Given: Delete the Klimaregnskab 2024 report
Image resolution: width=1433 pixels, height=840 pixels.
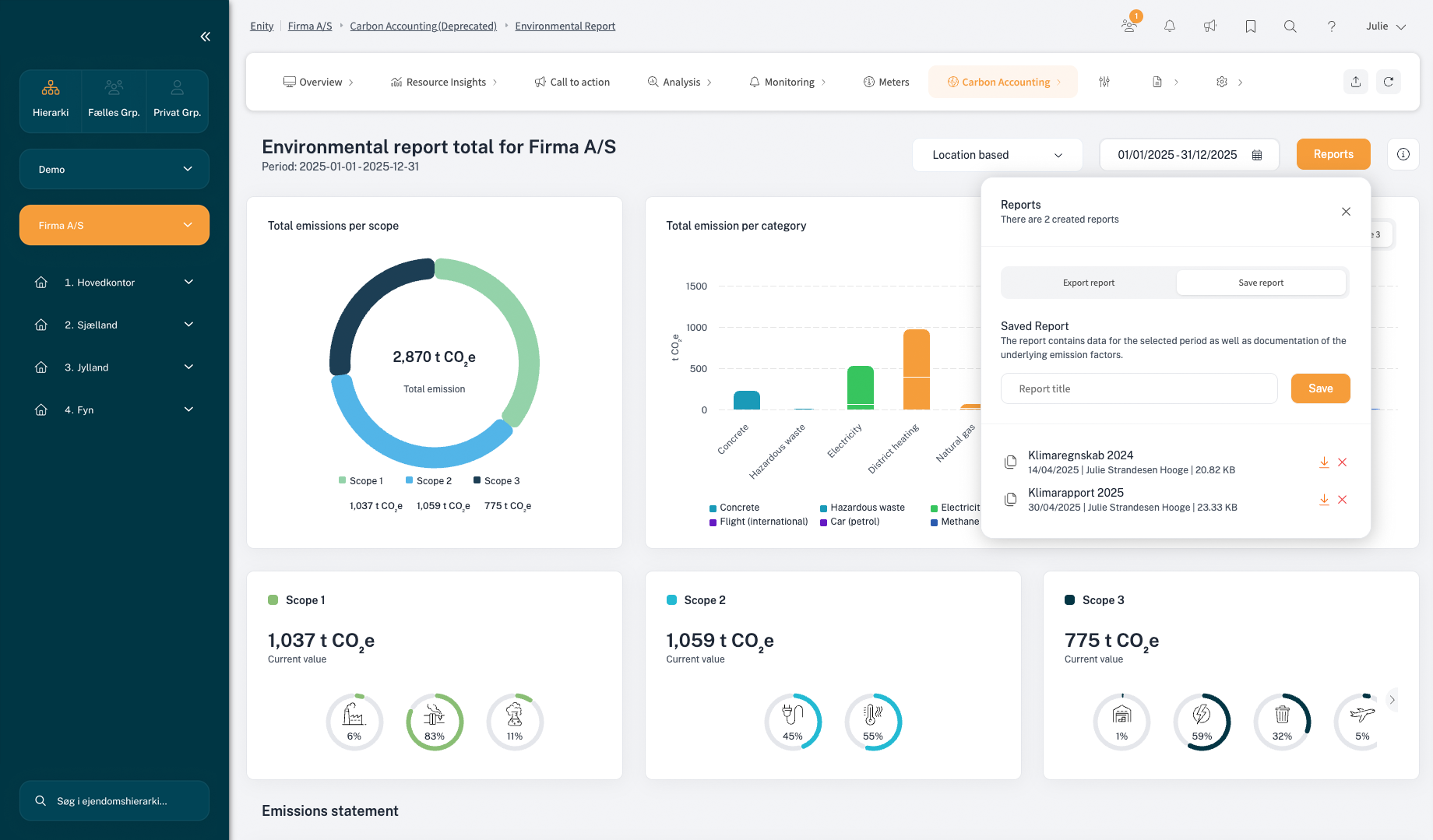Looking at the screenshot, I should pos(1343,462).
